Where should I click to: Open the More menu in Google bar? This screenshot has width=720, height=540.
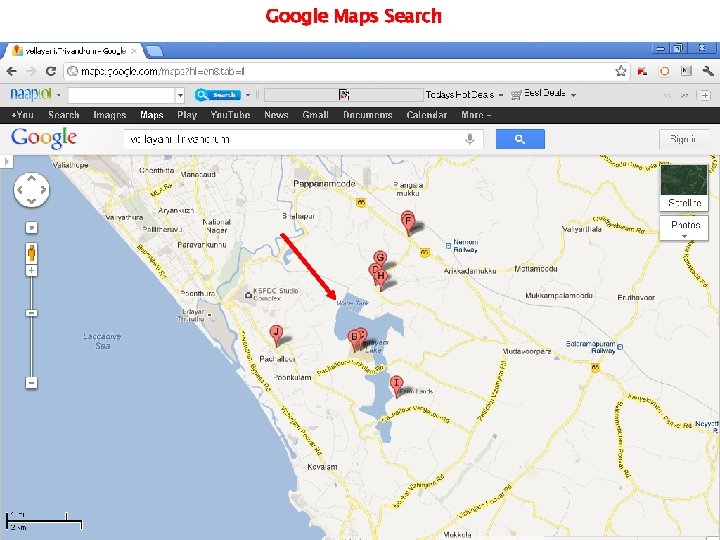476,115
